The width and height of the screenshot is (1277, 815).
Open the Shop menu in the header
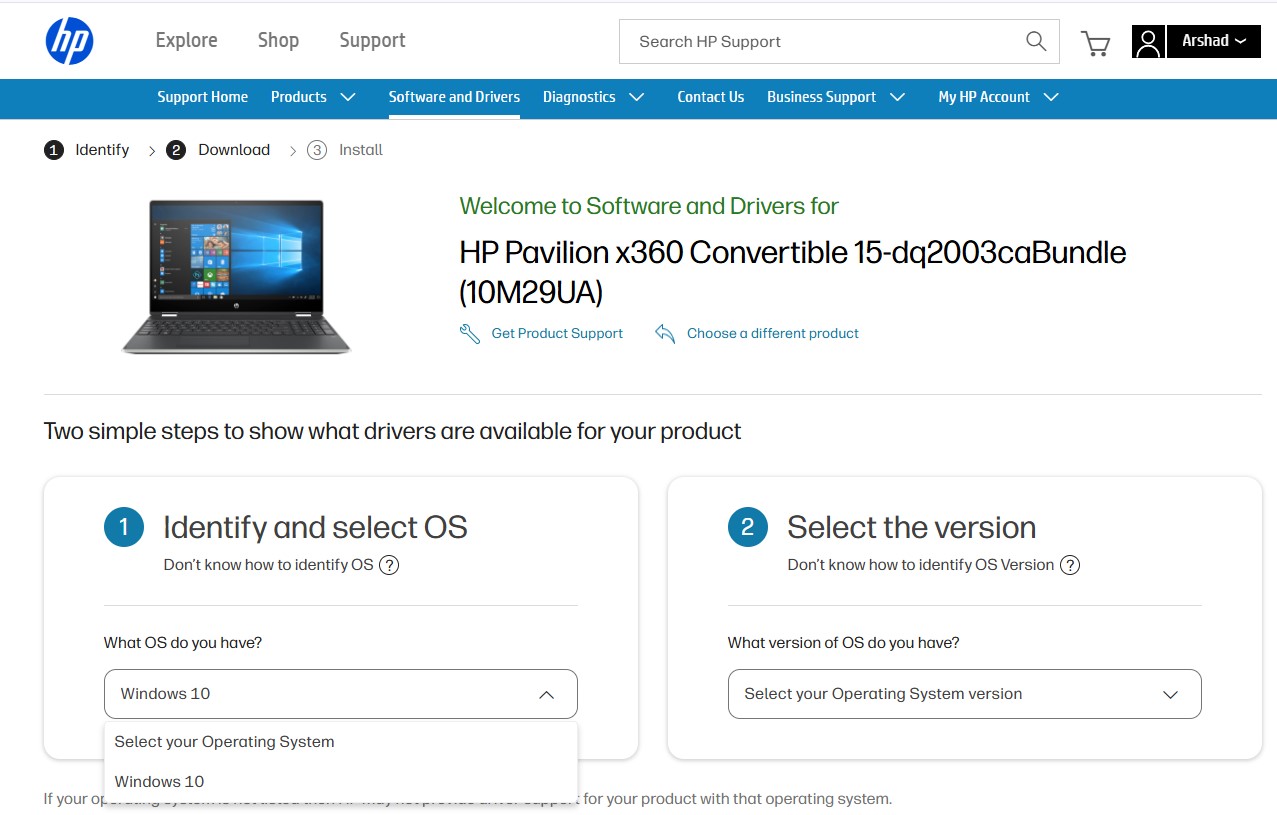[x=277, y=40]
